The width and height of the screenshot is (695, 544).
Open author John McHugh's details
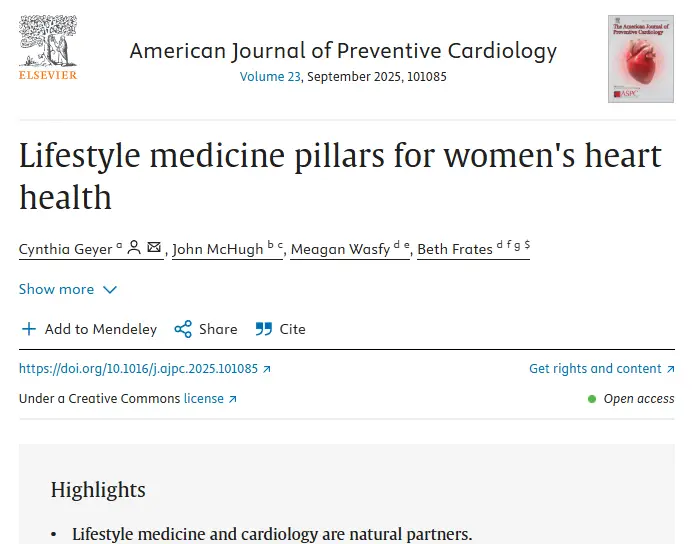pyautogui.click(x=218, y=249)
